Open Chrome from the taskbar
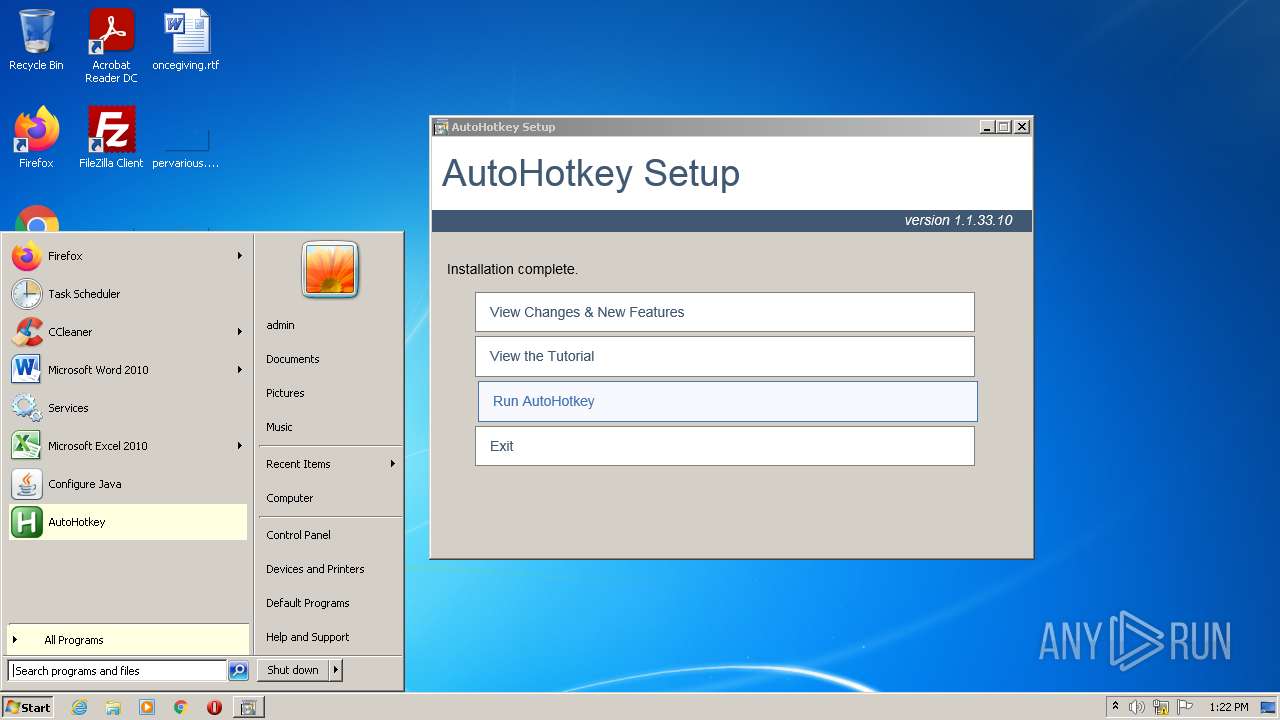The image size is (1280, 720). [181, 707]
